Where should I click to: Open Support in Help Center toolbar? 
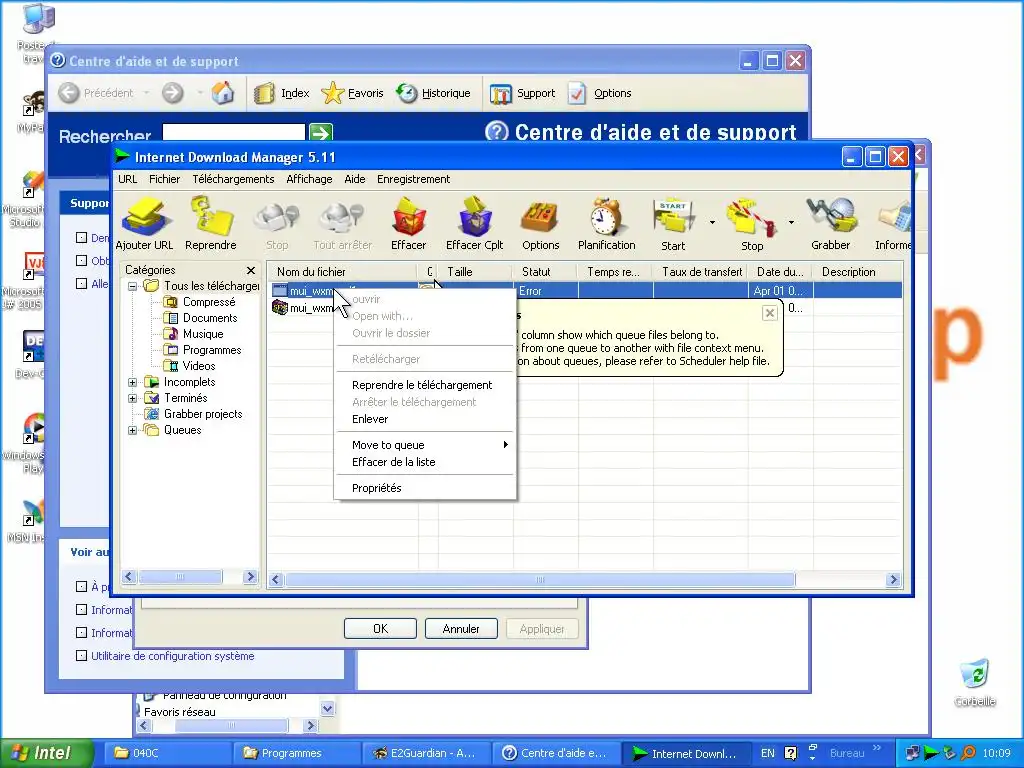click(522, 93)
